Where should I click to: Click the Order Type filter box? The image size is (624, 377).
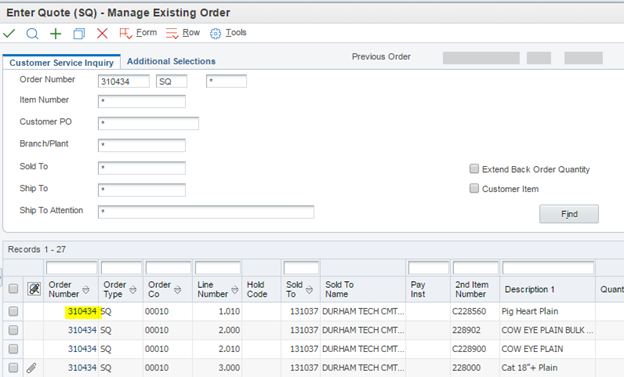point(121,268)
